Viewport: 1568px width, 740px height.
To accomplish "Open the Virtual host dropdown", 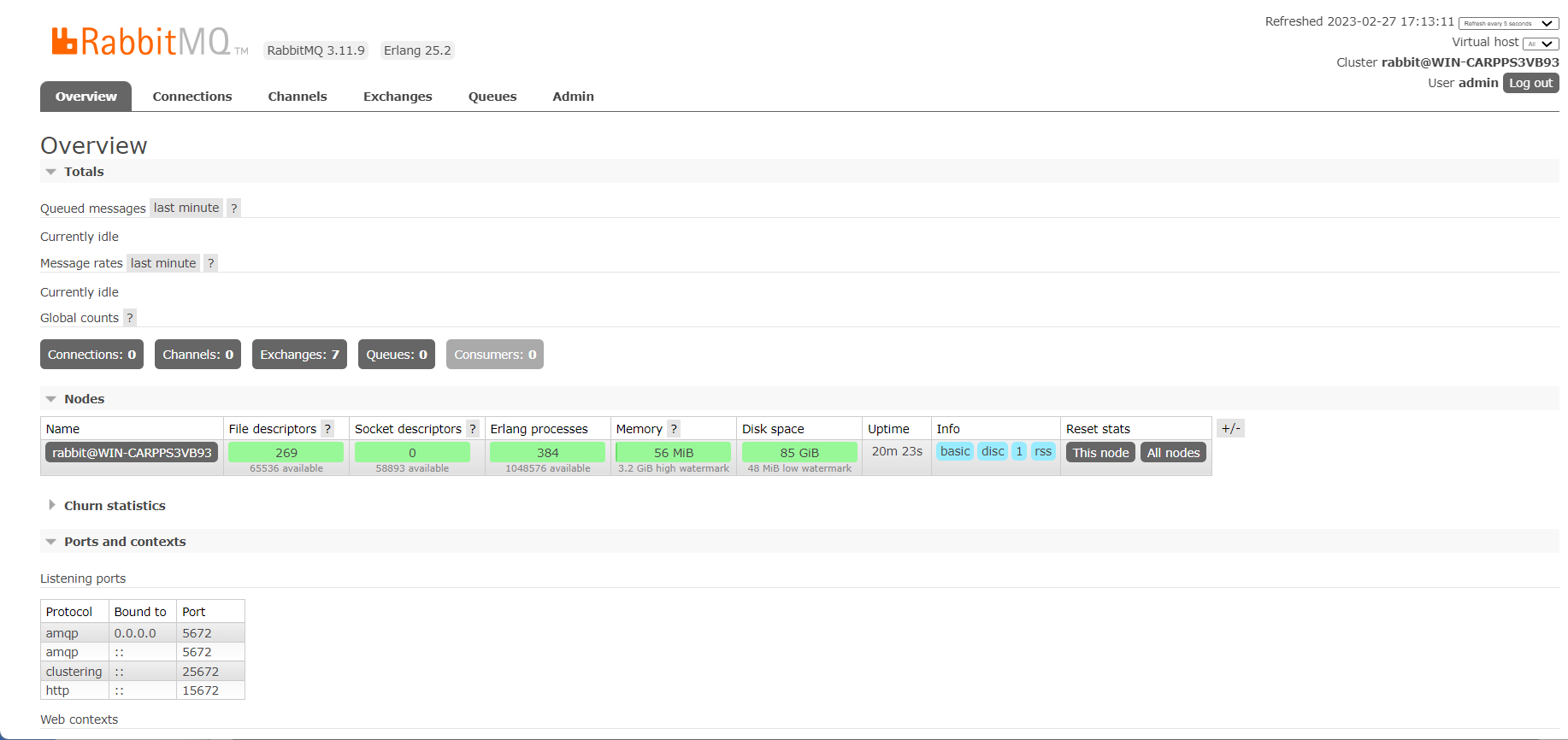I will (1541, 44).
